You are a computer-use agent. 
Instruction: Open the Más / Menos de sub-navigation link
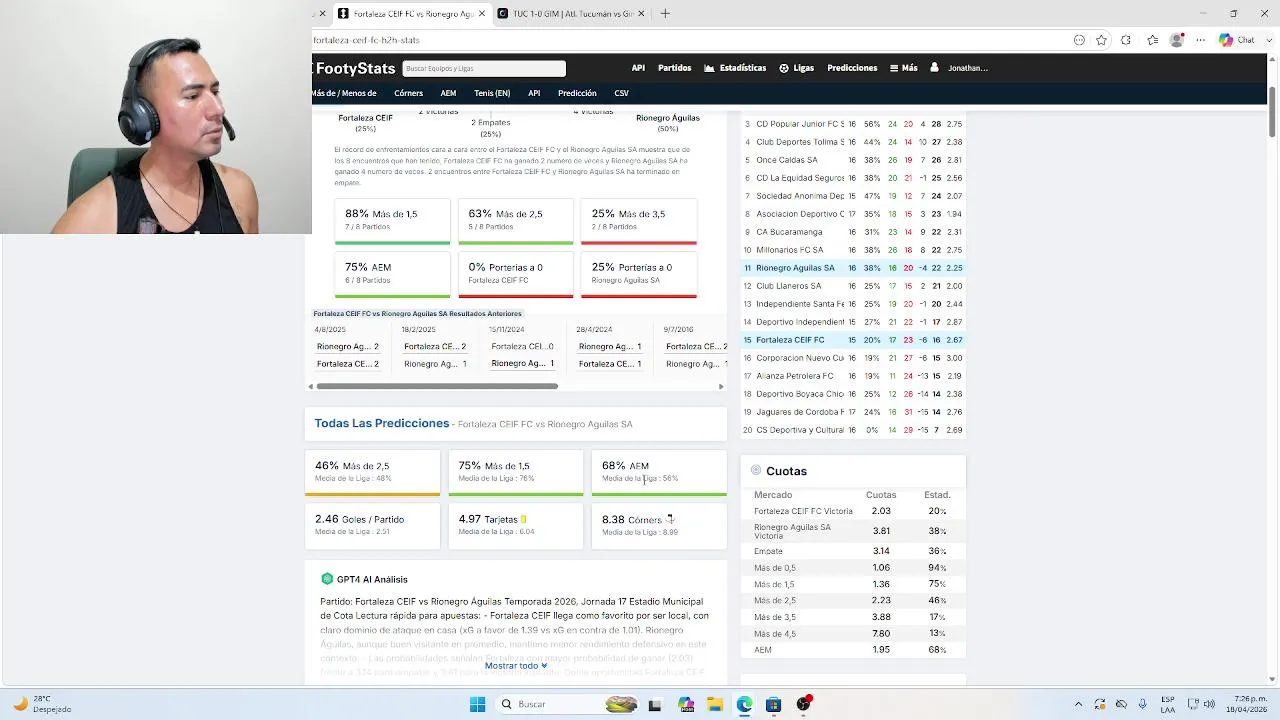tap(345, 93)
